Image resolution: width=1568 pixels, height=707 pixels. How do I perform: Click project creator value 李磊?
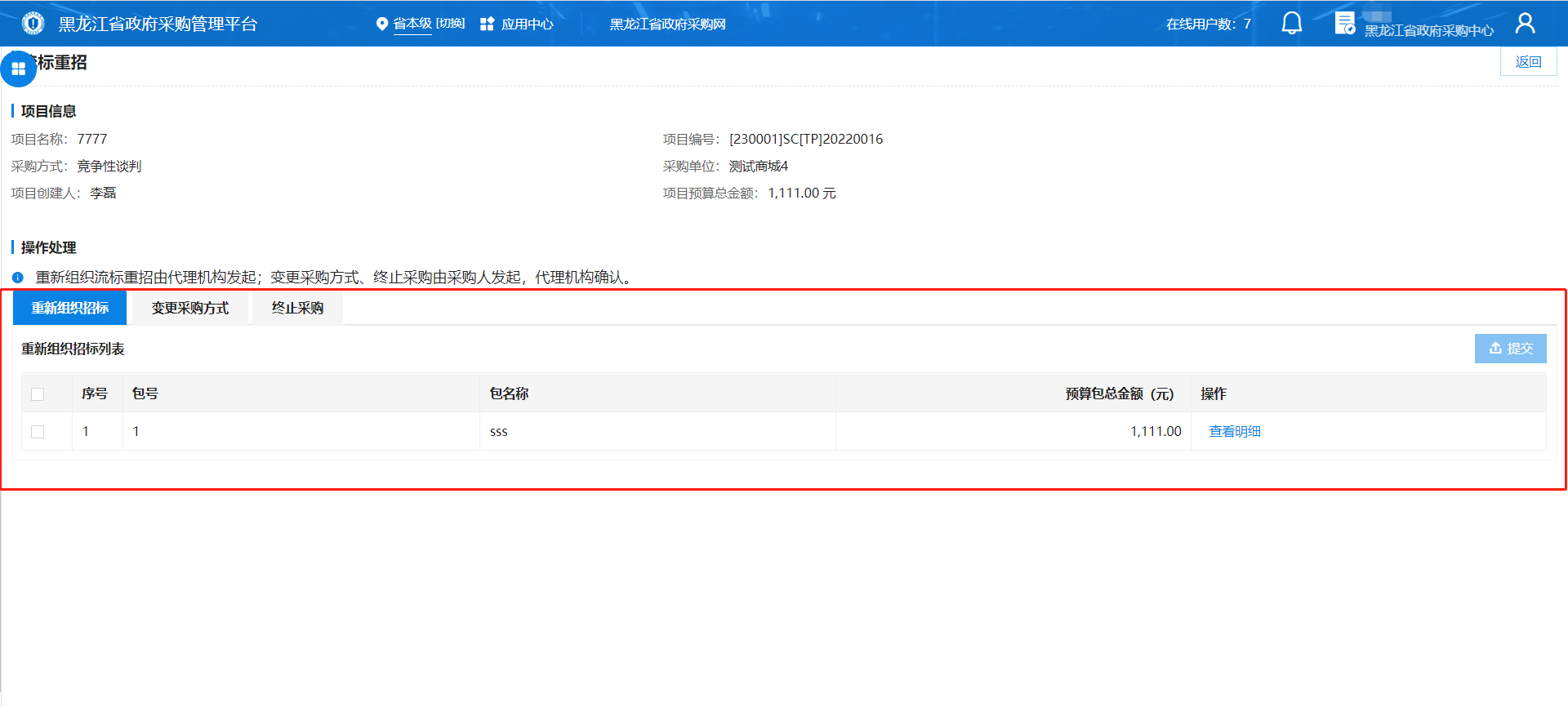(x=103, y=193)
